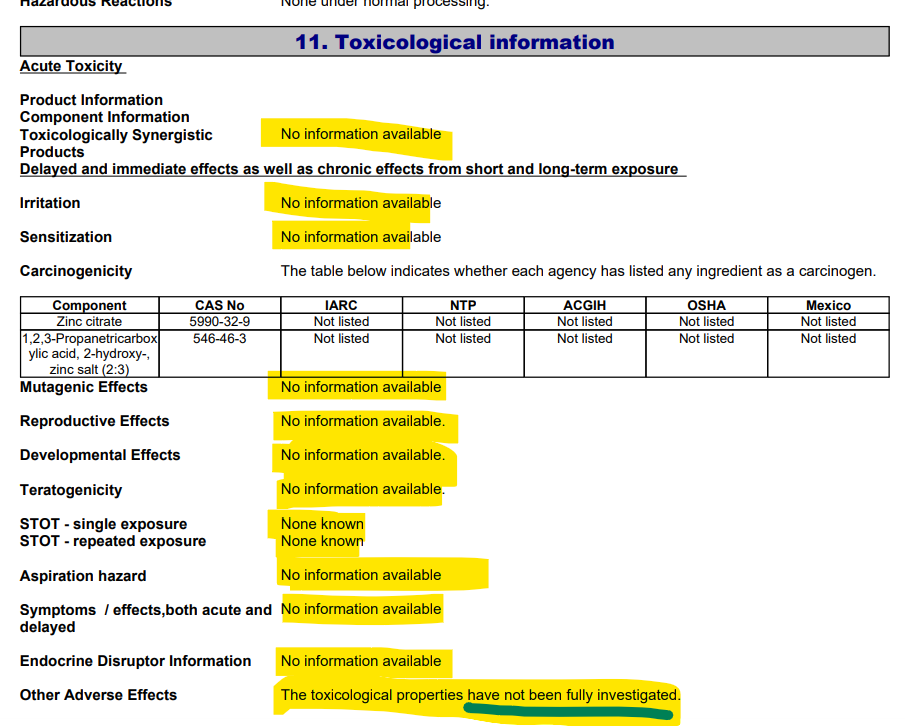
Task: Click 'Not listed' under IARC for Zinc citrate
Action: point(341,321)
